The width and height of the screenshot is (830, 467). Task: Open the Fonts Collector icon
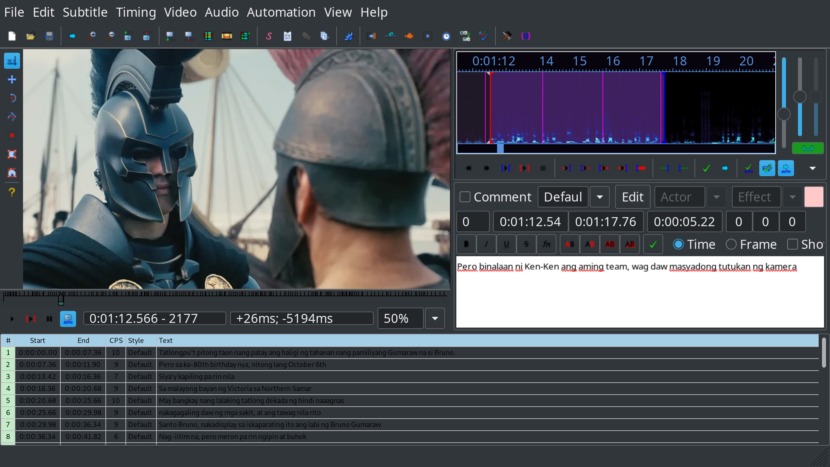[x=324, y=36]
